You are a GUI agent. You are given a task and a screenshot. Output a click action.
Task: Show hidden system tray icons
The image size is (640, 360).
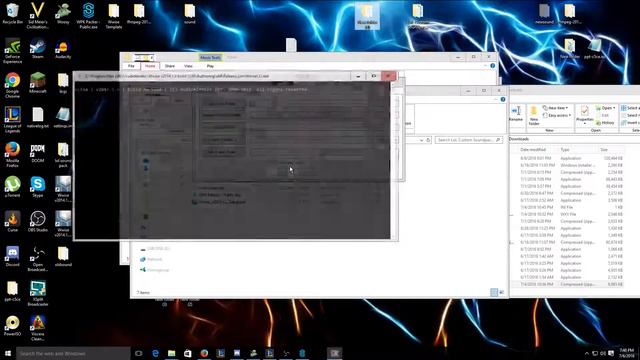click(x=587, y=353)
